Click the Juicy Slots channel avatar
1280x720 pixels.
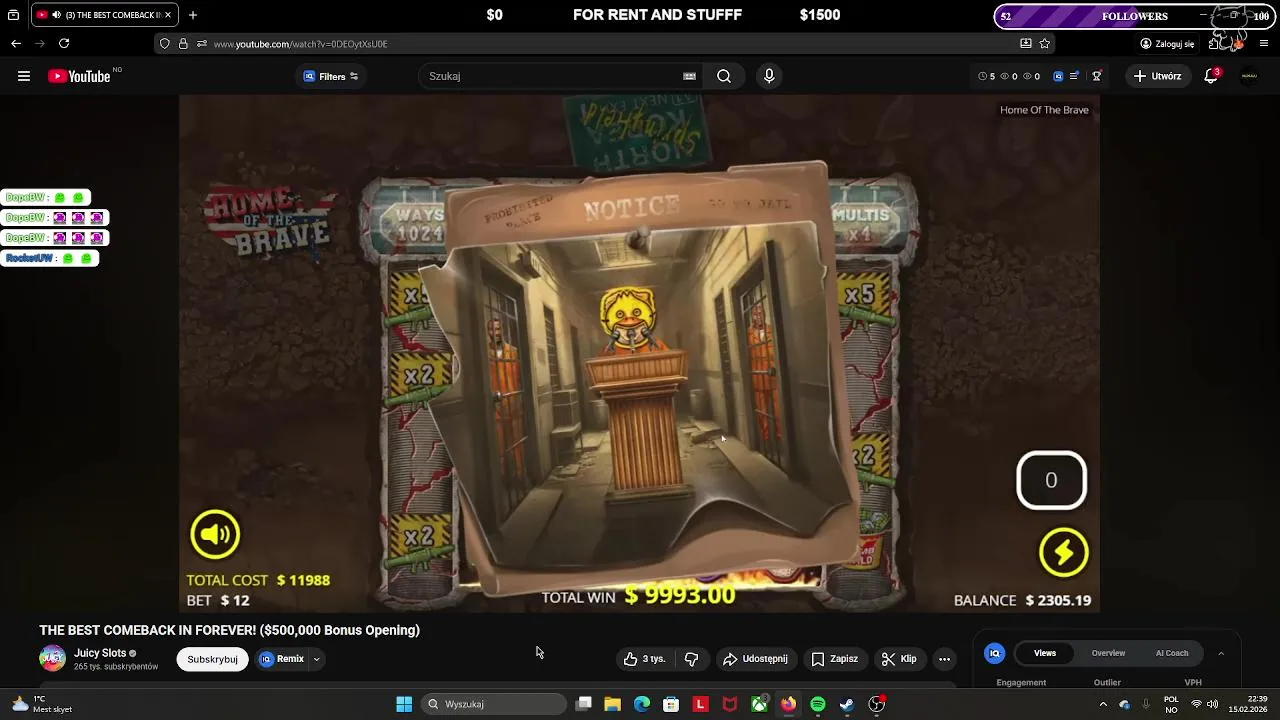pos(52,659)
